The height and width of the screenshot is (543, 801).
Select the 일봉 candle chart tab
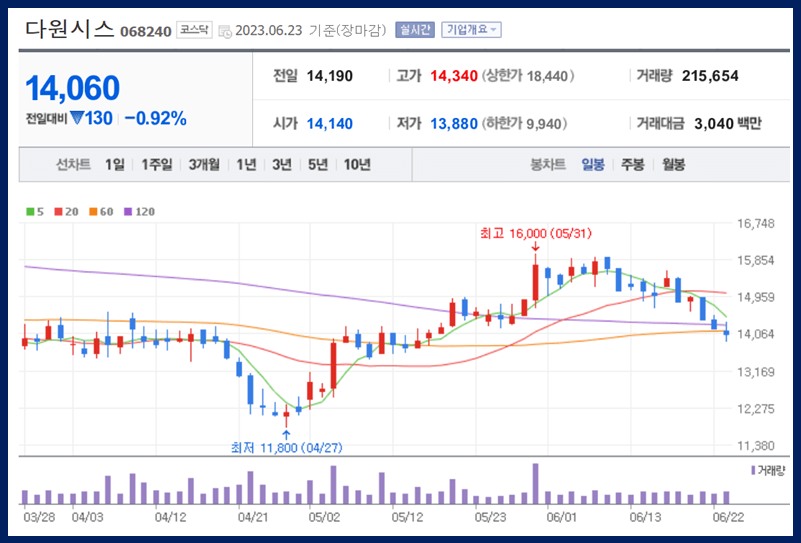tap(593, 164)
